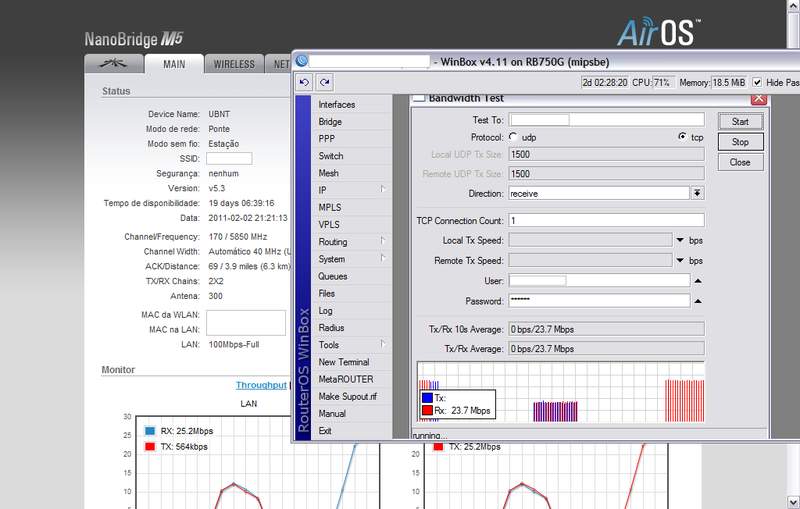Open the Direction dropdown

click(x=697, y=193)
